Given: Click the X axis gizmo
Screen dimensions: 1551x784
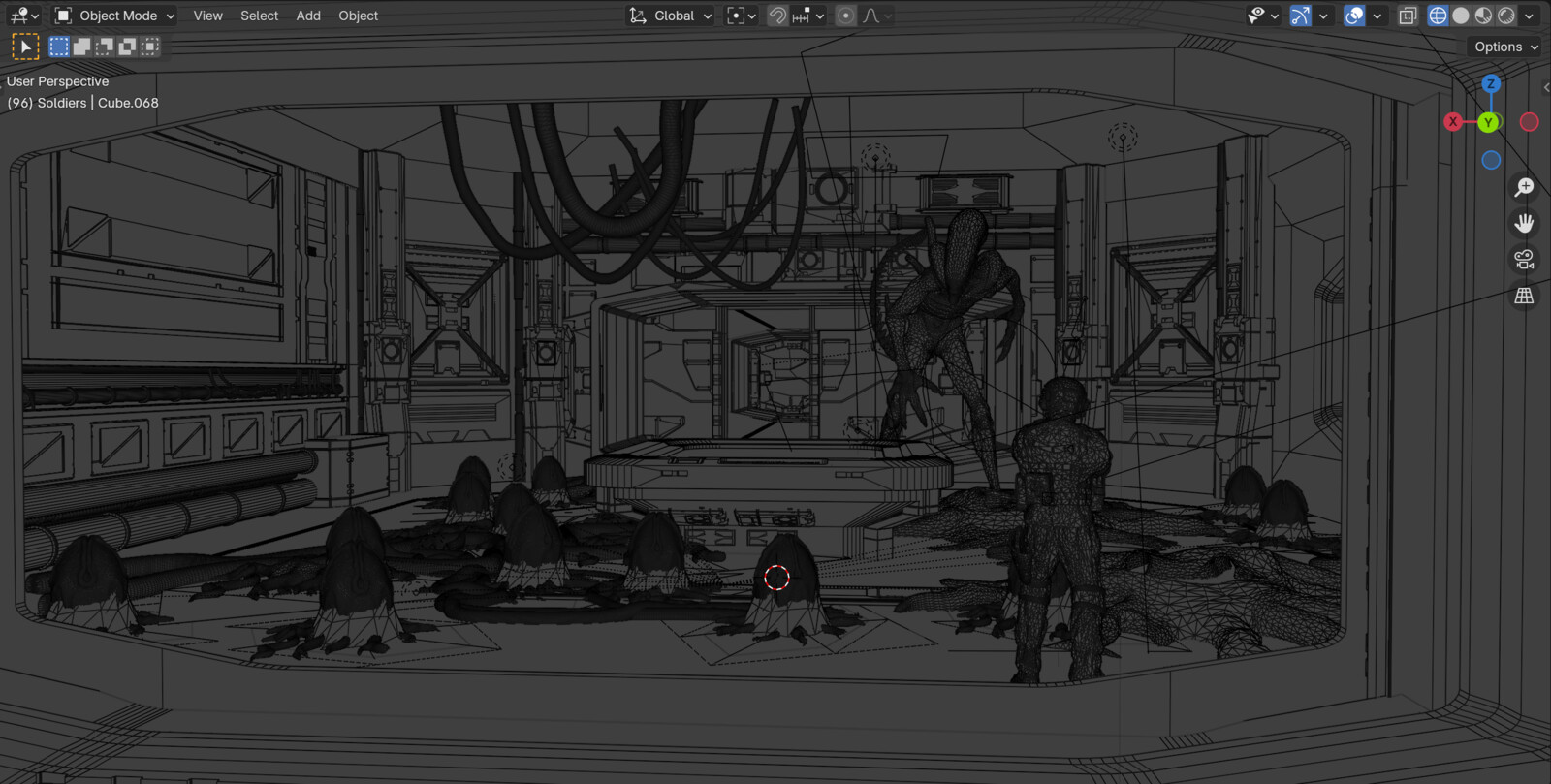Looking at the screenshot, I should [x=1453, y=122].
